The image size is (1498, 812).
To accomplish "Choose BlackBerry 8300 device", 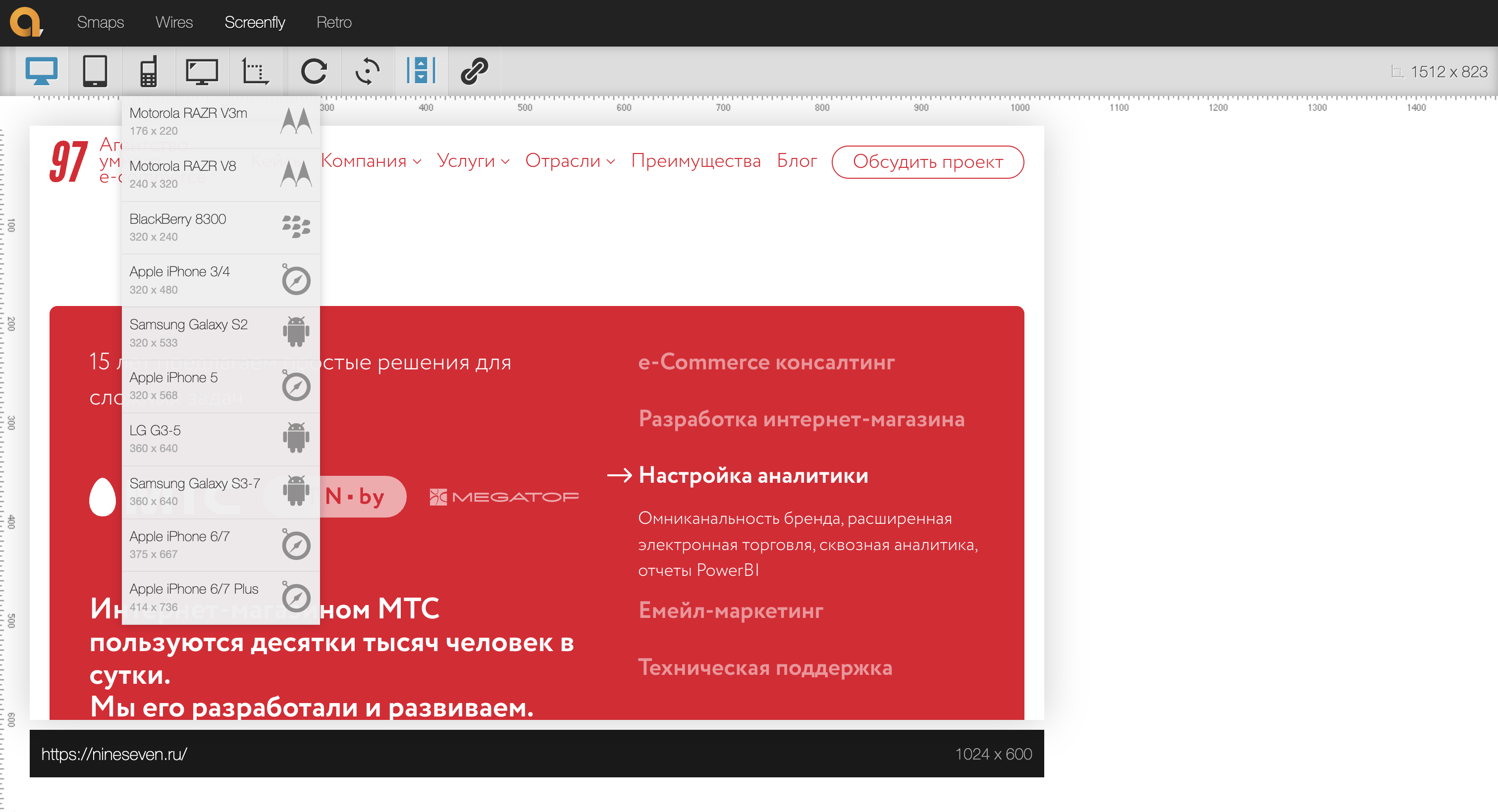I will pyautogui.click(x=221, y=227).
